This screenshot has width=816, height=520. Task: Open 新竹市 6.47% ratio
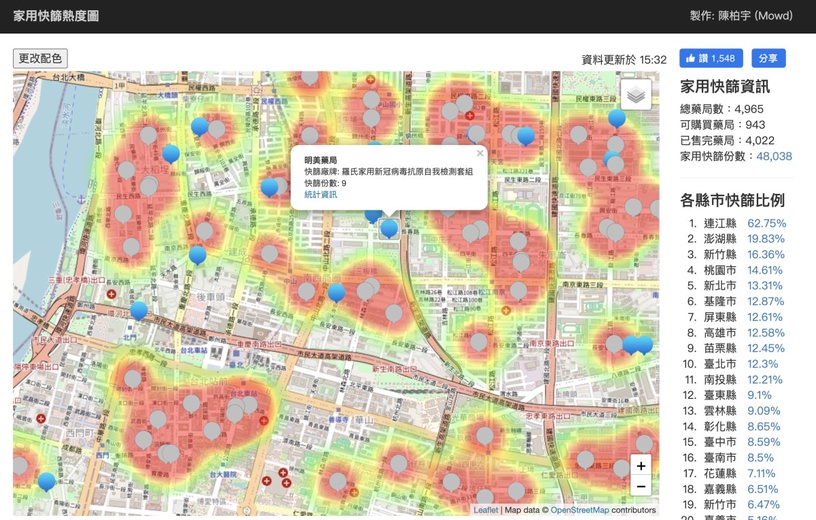point(764,505)
